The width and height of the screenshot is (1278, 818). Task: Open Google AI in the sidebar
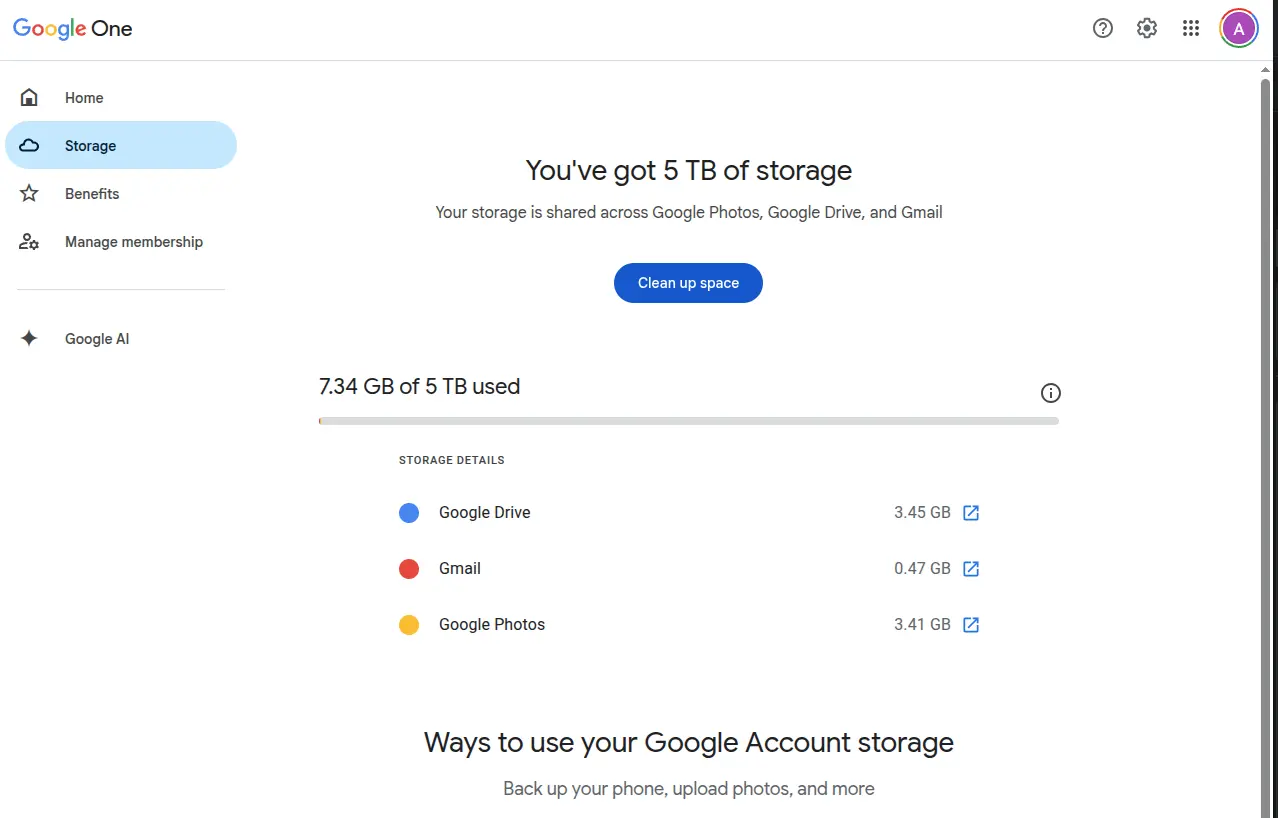point(121,338)
